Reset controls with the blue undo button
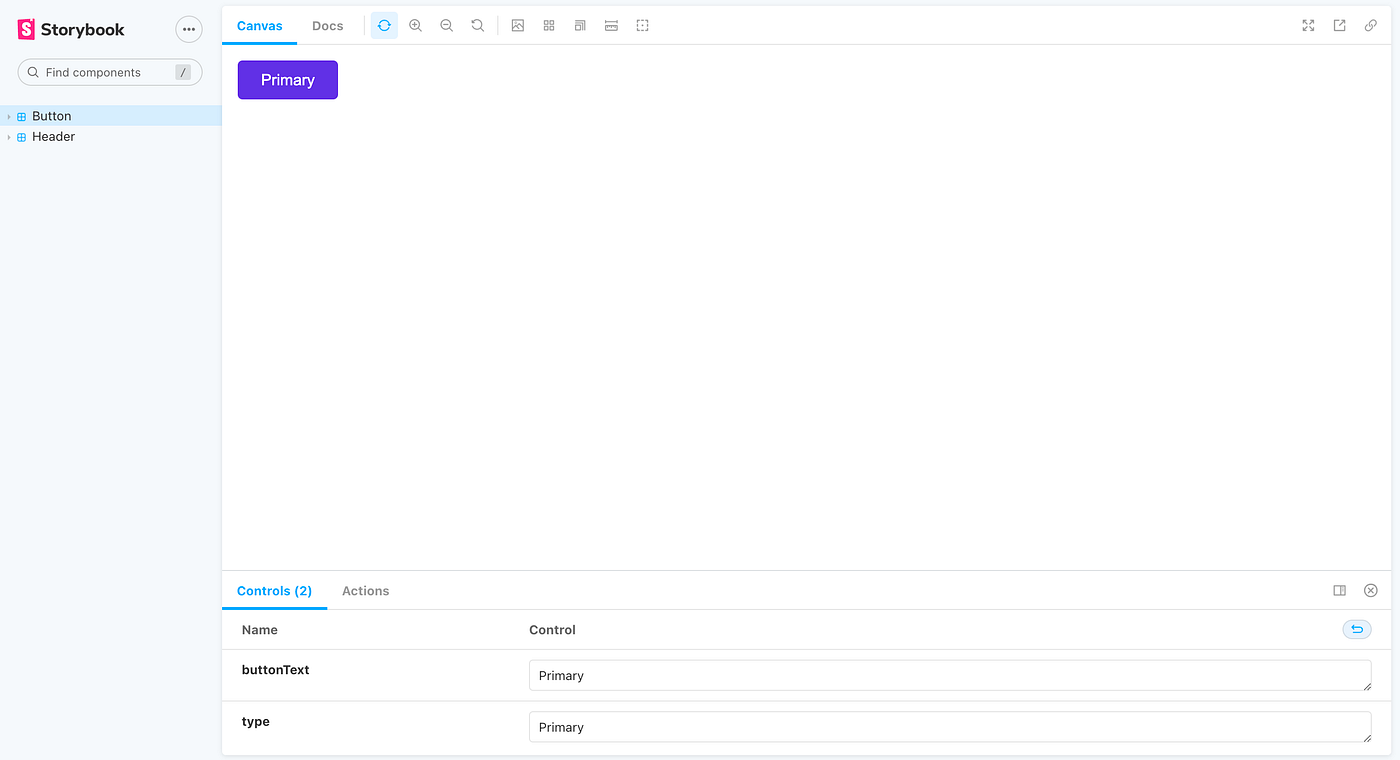 1356,629
